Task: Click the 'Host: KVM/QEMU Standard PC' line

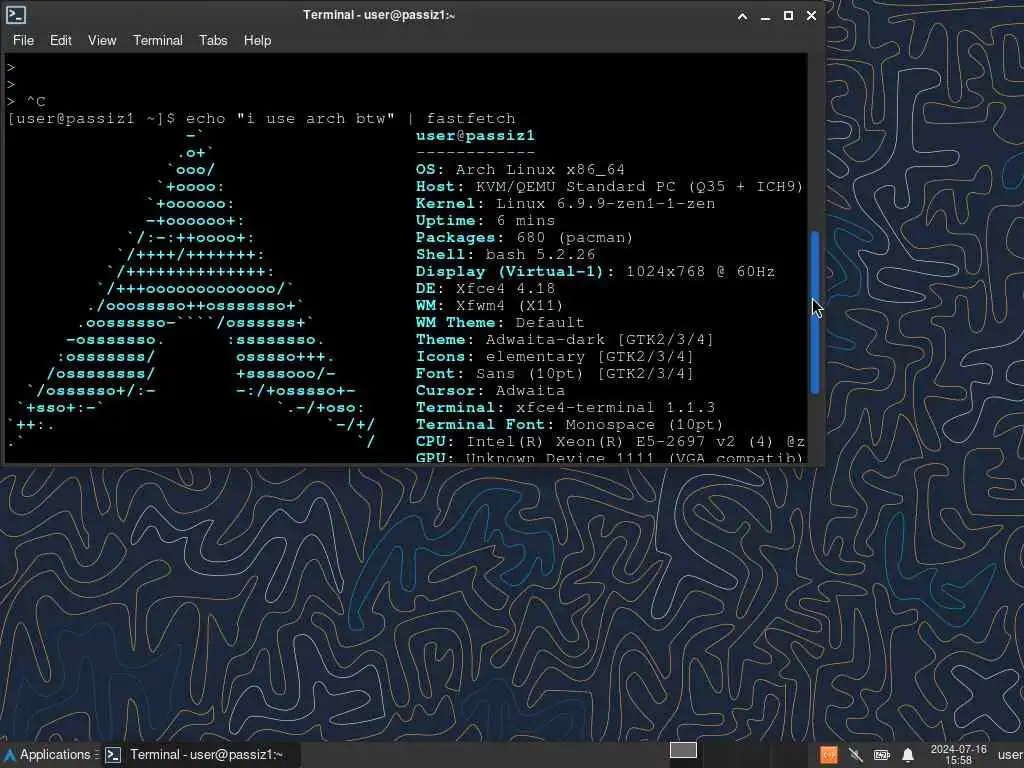Action: point(609,187)
